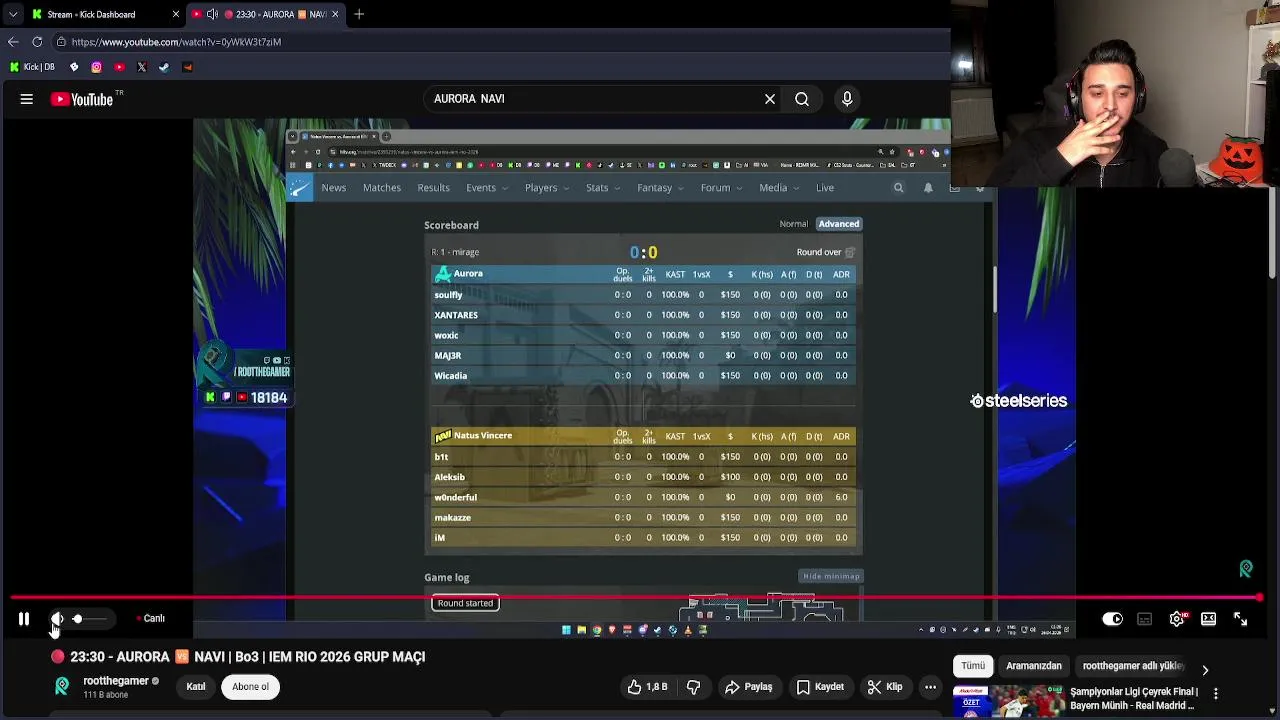
Task: Toggle Hide minimap in the game log
Action: 832,577
